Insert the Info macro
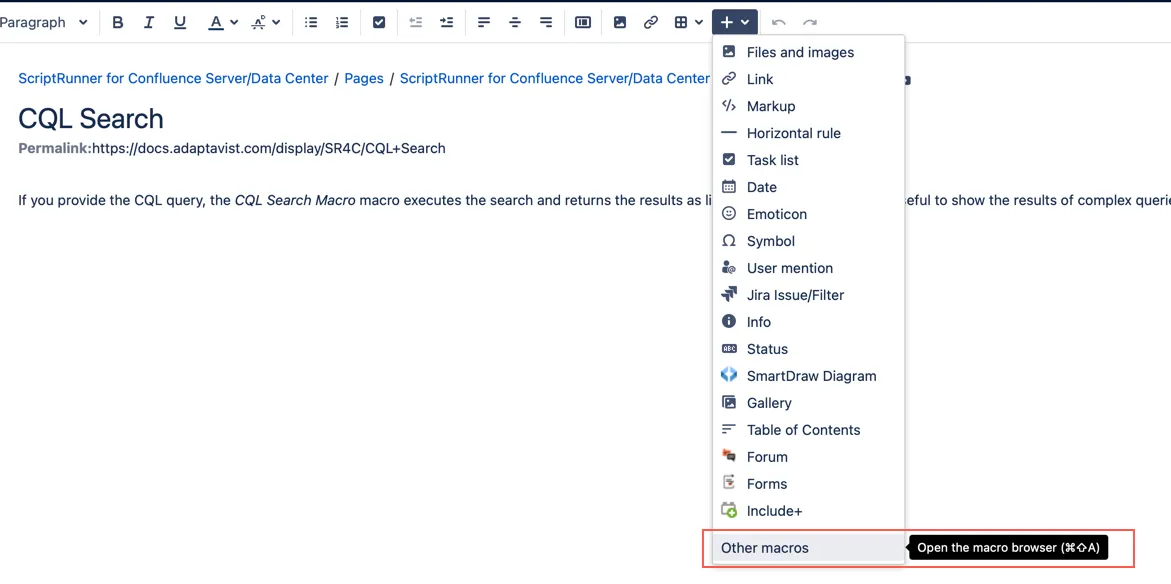 pyautogui.click(x=809, y=322)
